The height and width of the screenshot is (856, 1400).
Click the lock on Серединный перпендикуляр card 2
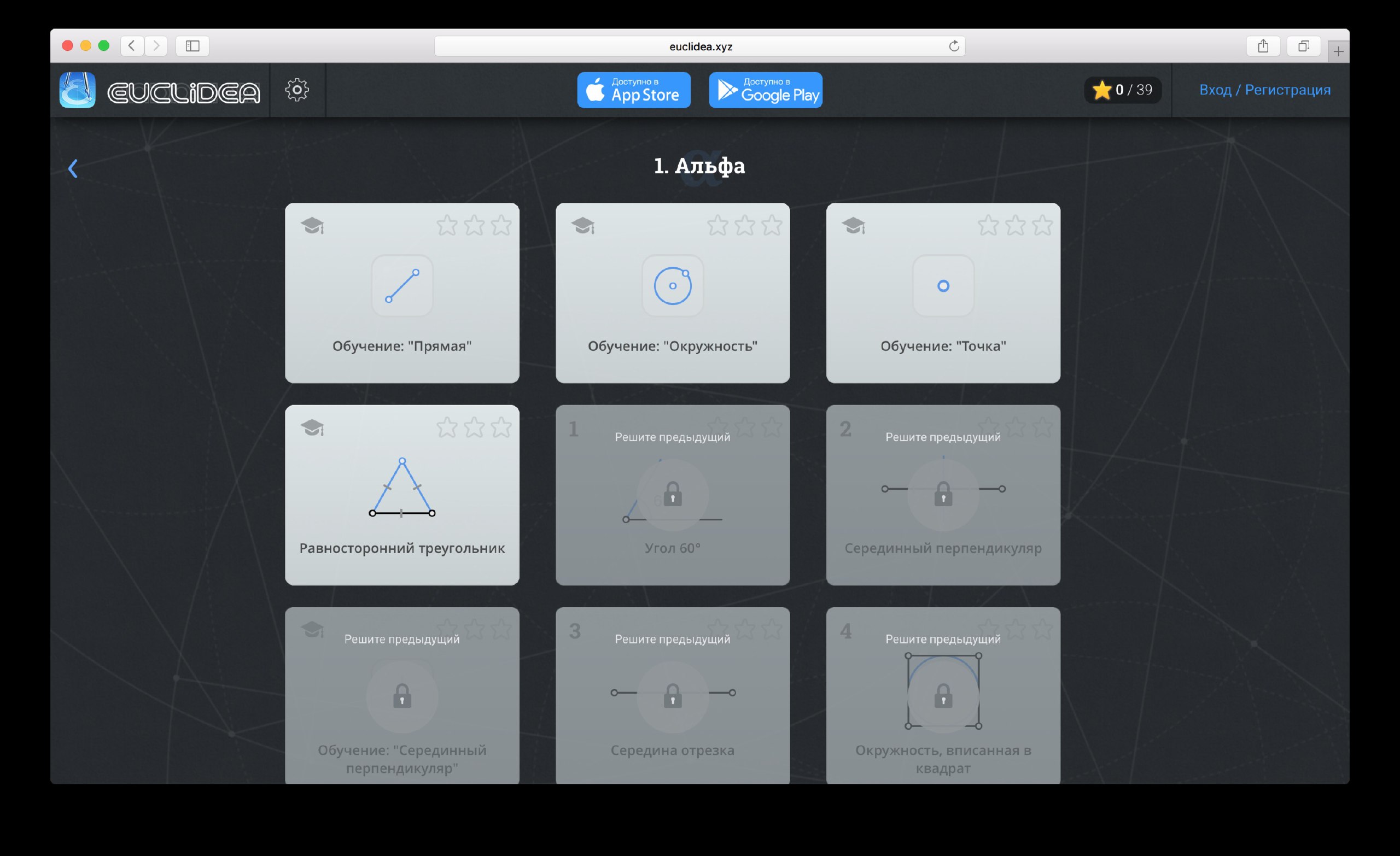[943, 494]
